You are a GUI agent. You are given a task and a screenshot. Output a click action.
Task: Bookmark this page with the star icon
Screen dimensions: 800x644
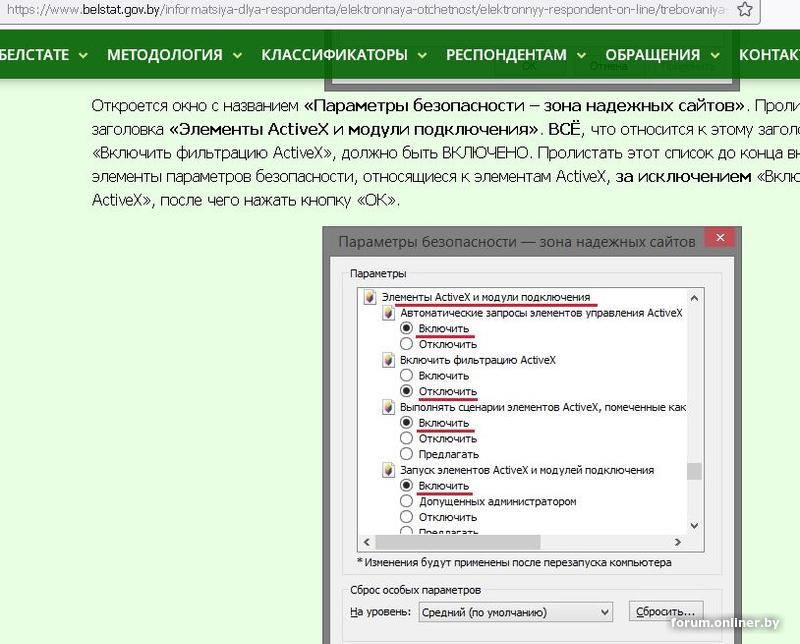click(x=744, y=9)
